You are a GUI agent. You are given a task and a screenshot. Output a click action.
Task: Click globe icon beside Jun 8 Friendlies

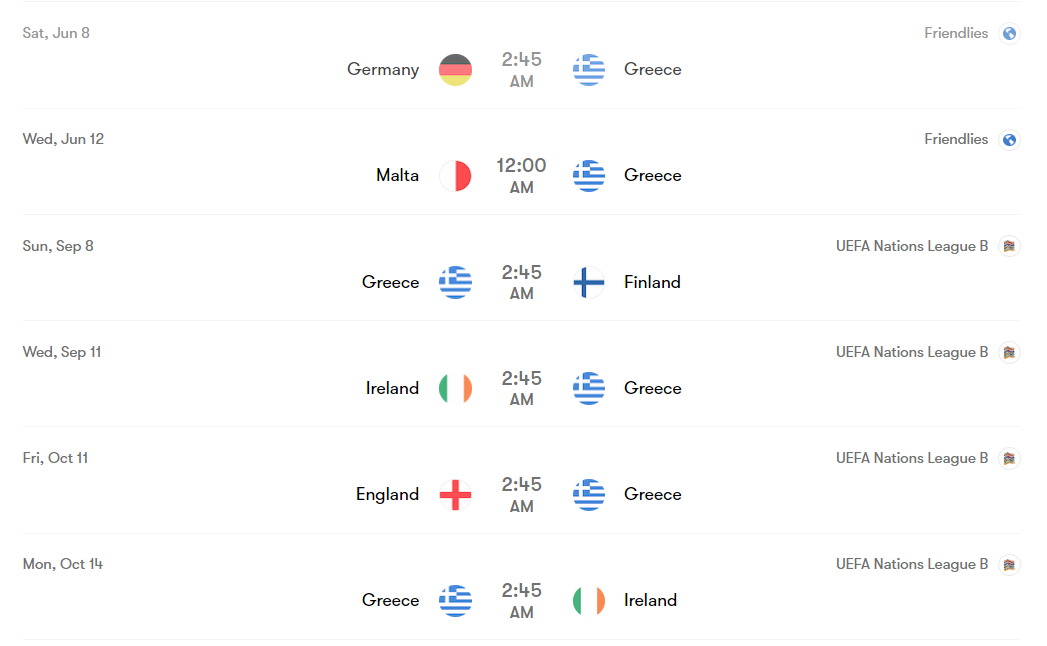pyautogui.click(x=1009, y=33)
